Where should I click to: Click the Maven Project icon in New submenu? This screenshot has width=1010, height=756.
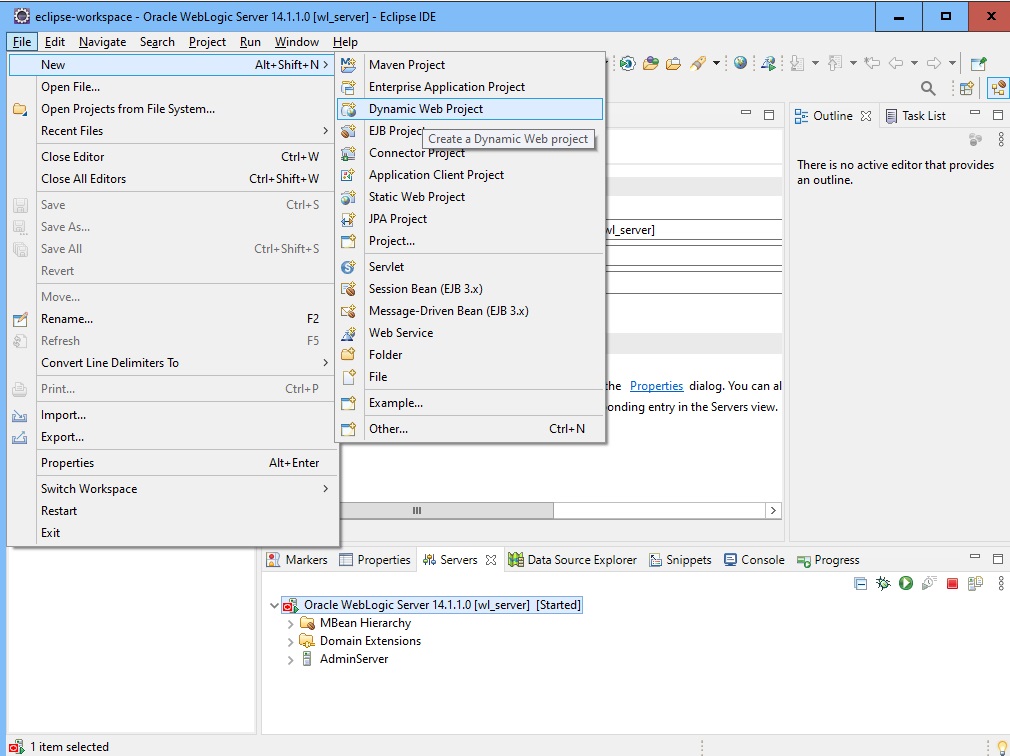pos(348,64)
